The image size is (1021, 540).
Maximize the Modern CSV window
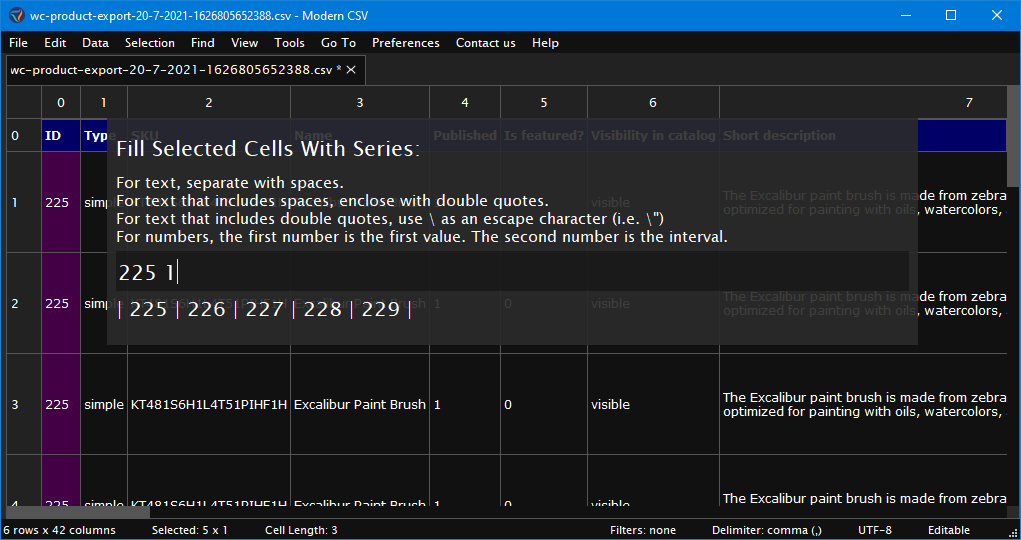coord(951,15)
